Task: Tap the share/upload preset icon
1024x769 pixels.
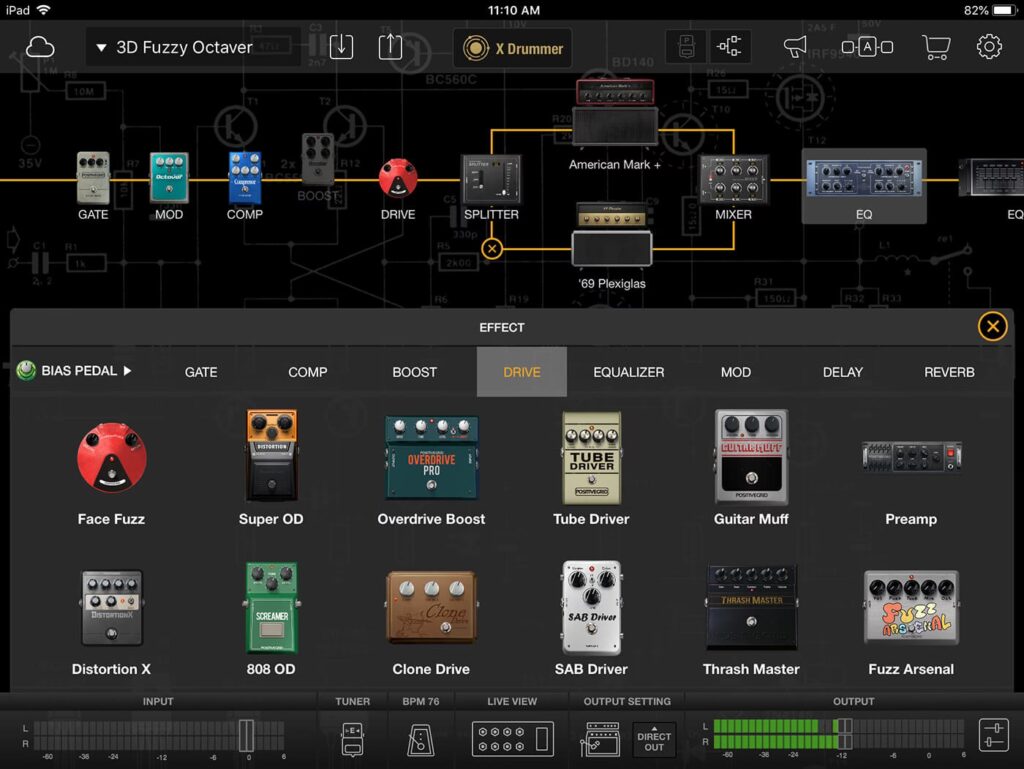Action: [390, 47]
